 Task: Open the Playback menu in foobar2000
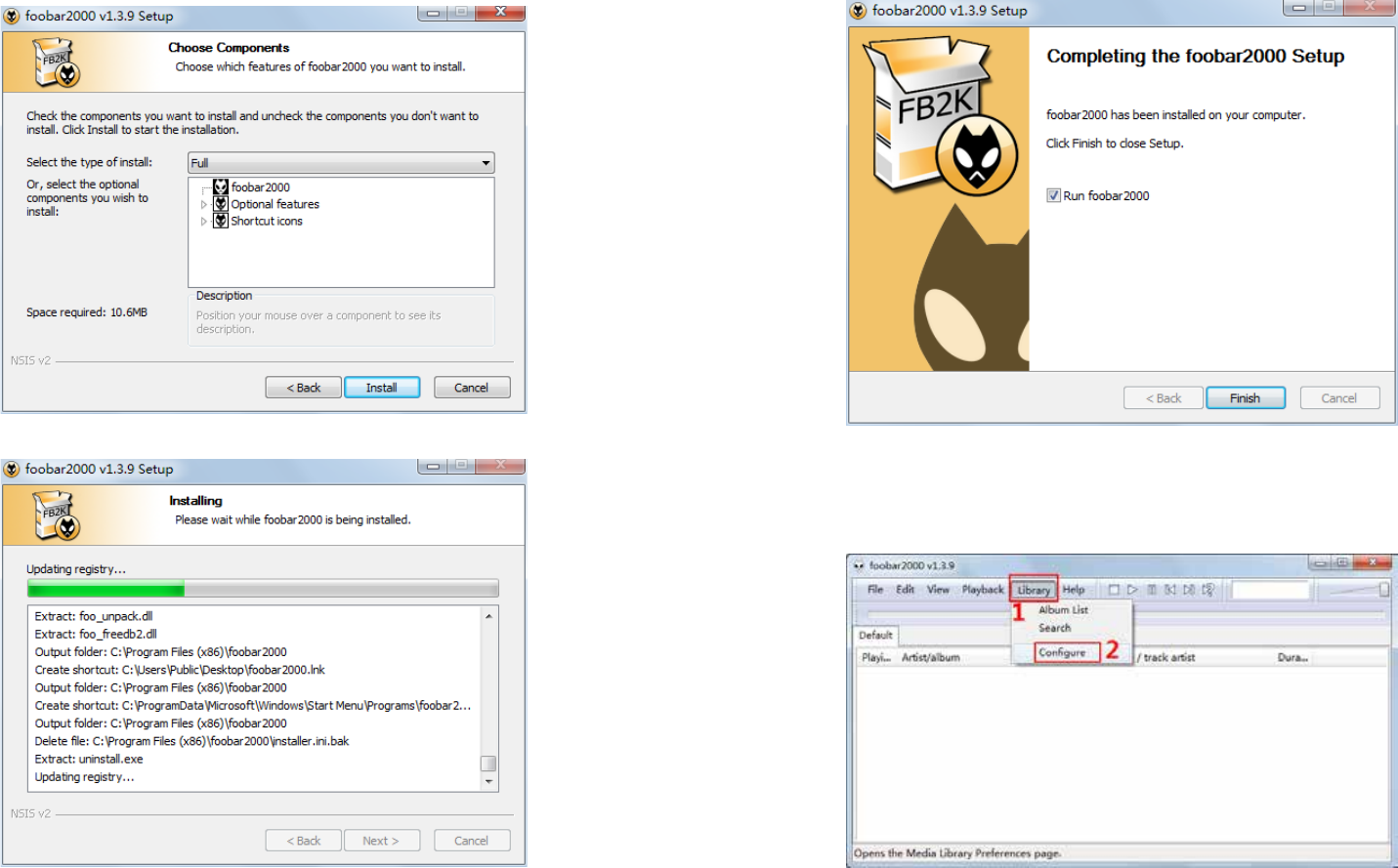coord(983,590)
